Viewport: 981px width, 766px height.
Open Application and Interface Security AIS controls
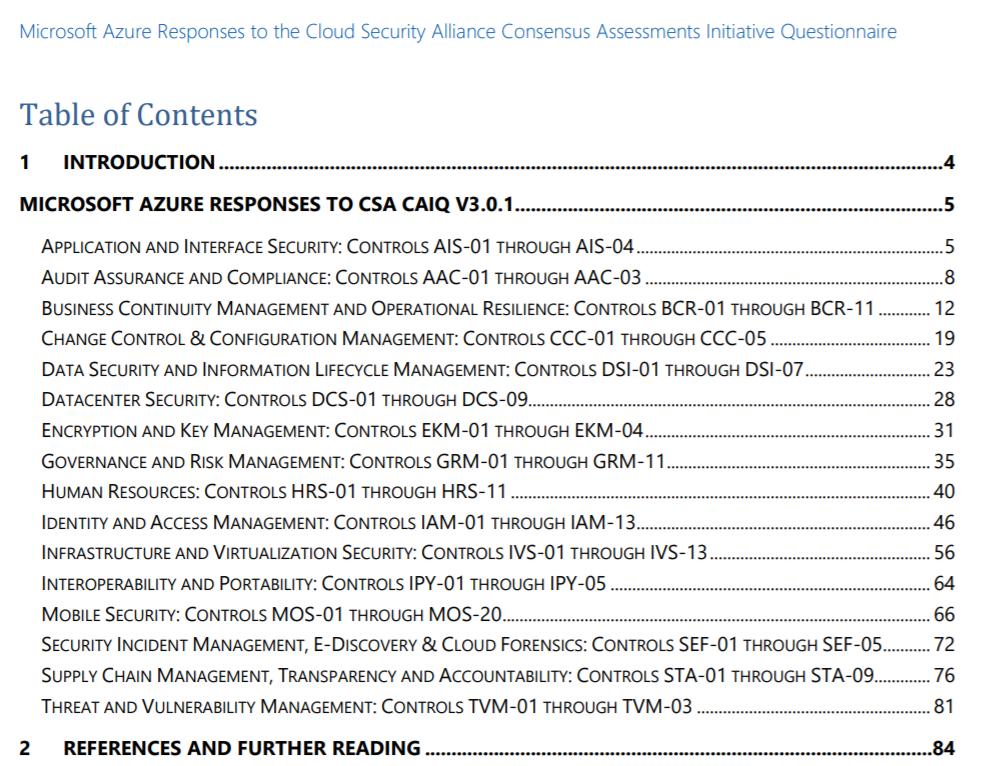click(498, 247)
